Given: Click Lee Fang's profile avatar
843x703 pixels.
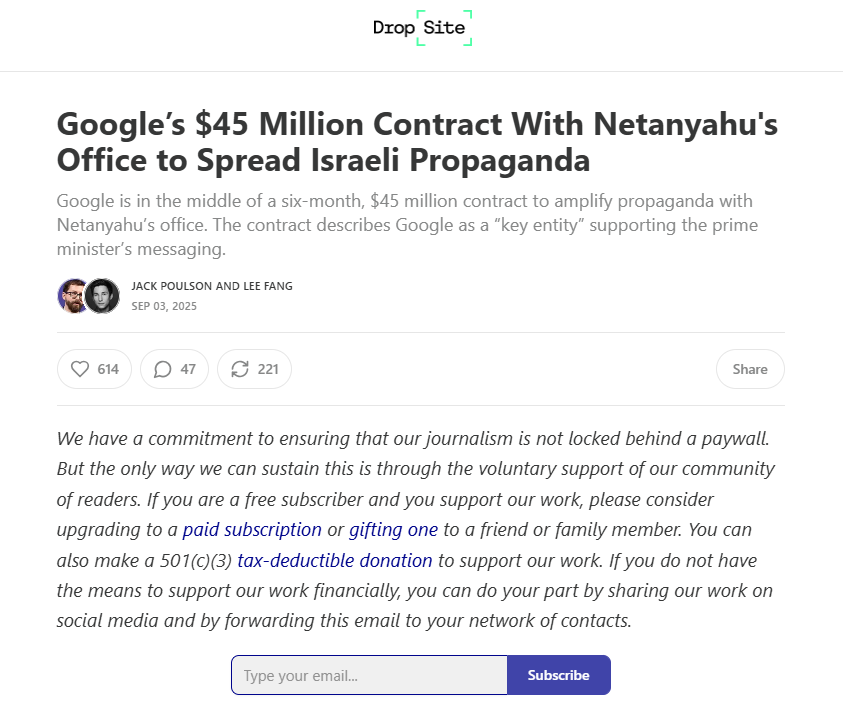Looking at the screenshot, I should (x=102, y=296).
